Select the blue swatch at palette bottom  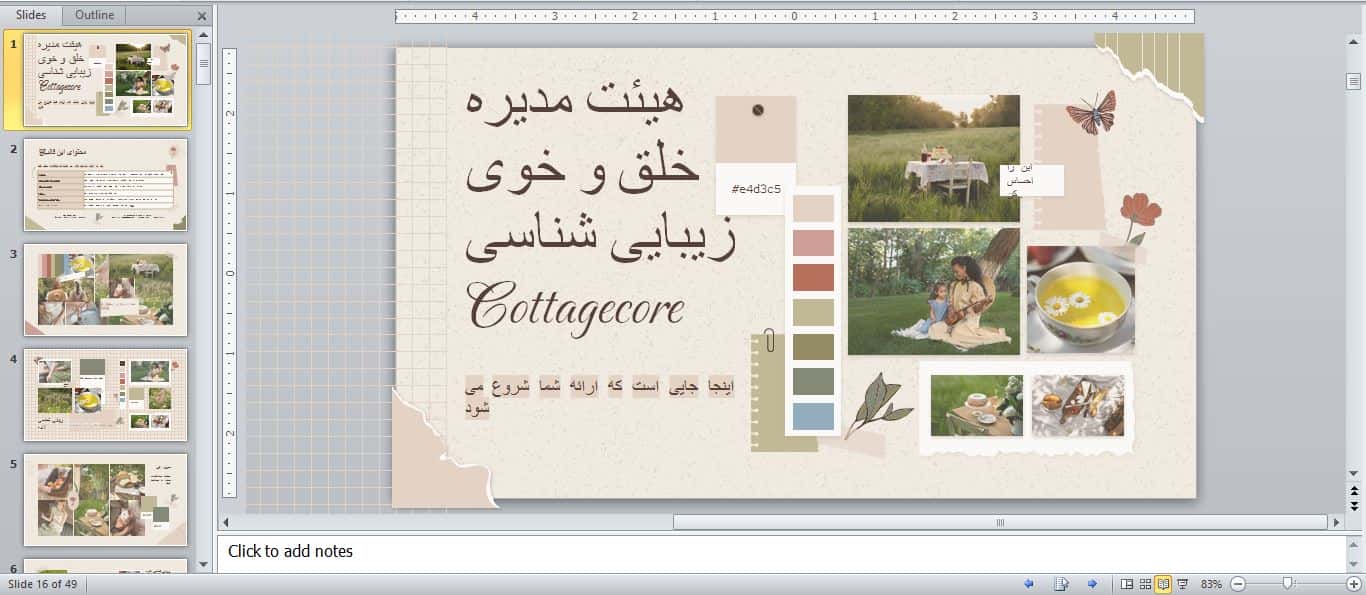tap(813, 416)
